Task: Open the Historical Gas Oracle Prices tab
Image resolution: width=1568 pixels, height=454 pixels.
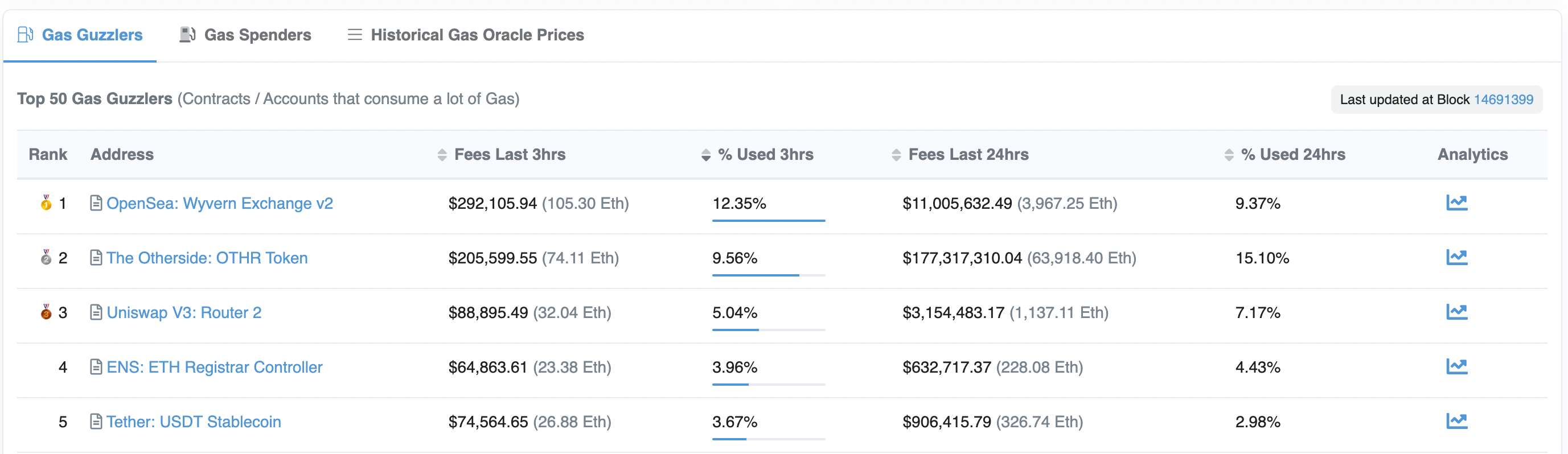Action: (466, 35)
